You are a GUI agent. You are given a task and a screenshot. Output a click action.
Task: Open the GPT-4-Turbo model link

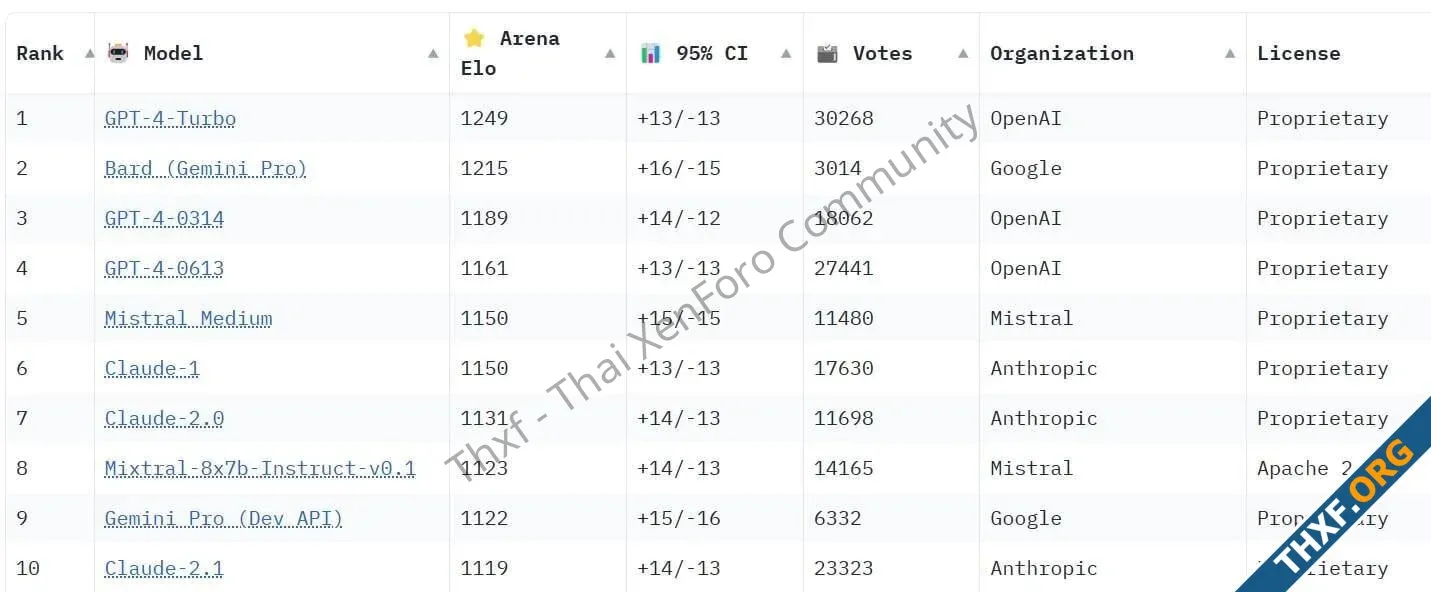click(x=170, y=118)
